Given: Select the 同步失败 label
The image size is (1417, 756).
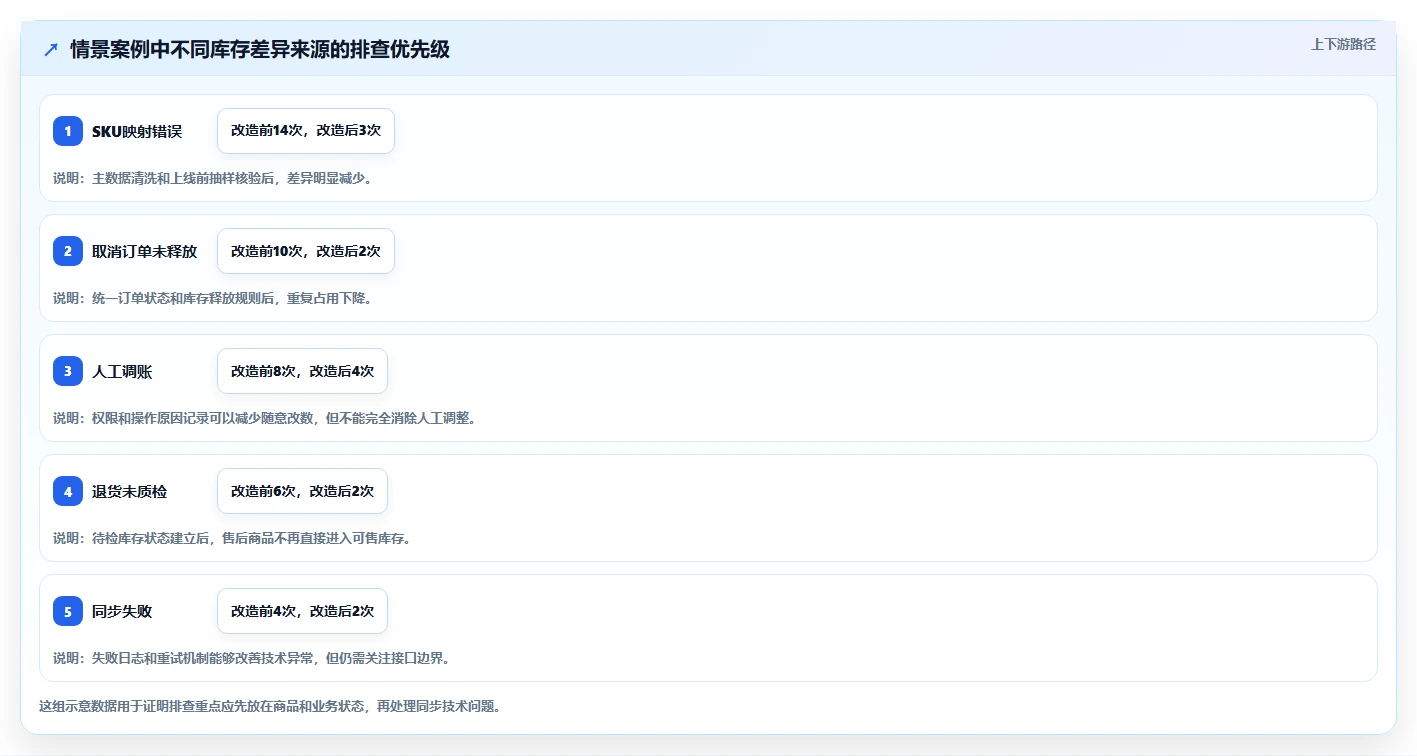Looking at the screenshot, I should point(122,611).
